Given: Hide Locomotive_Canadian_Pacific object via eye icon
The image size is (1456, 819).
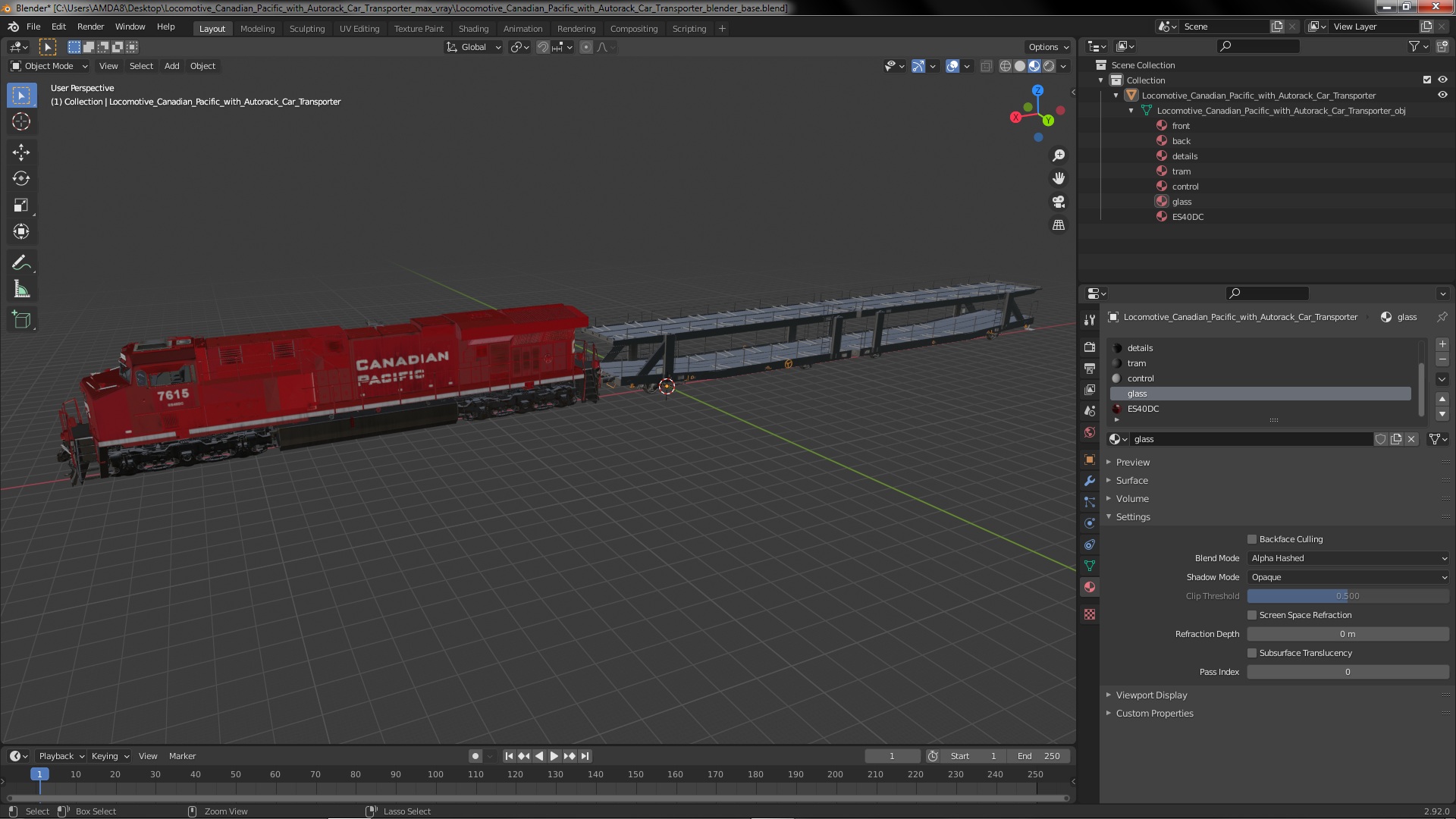Looking at the screenshot, I should point(1442,95).
